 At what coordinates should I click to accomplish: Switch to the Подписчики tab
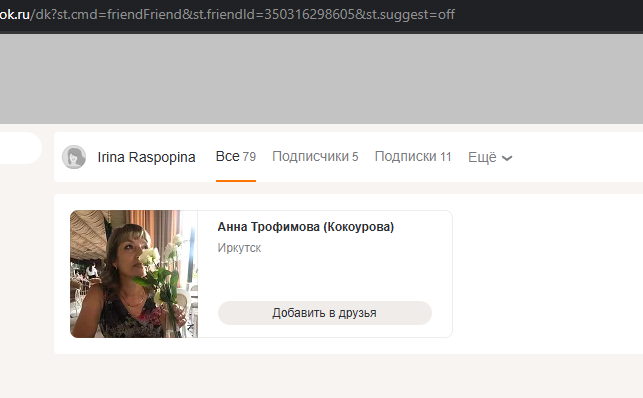click(315, 157)
